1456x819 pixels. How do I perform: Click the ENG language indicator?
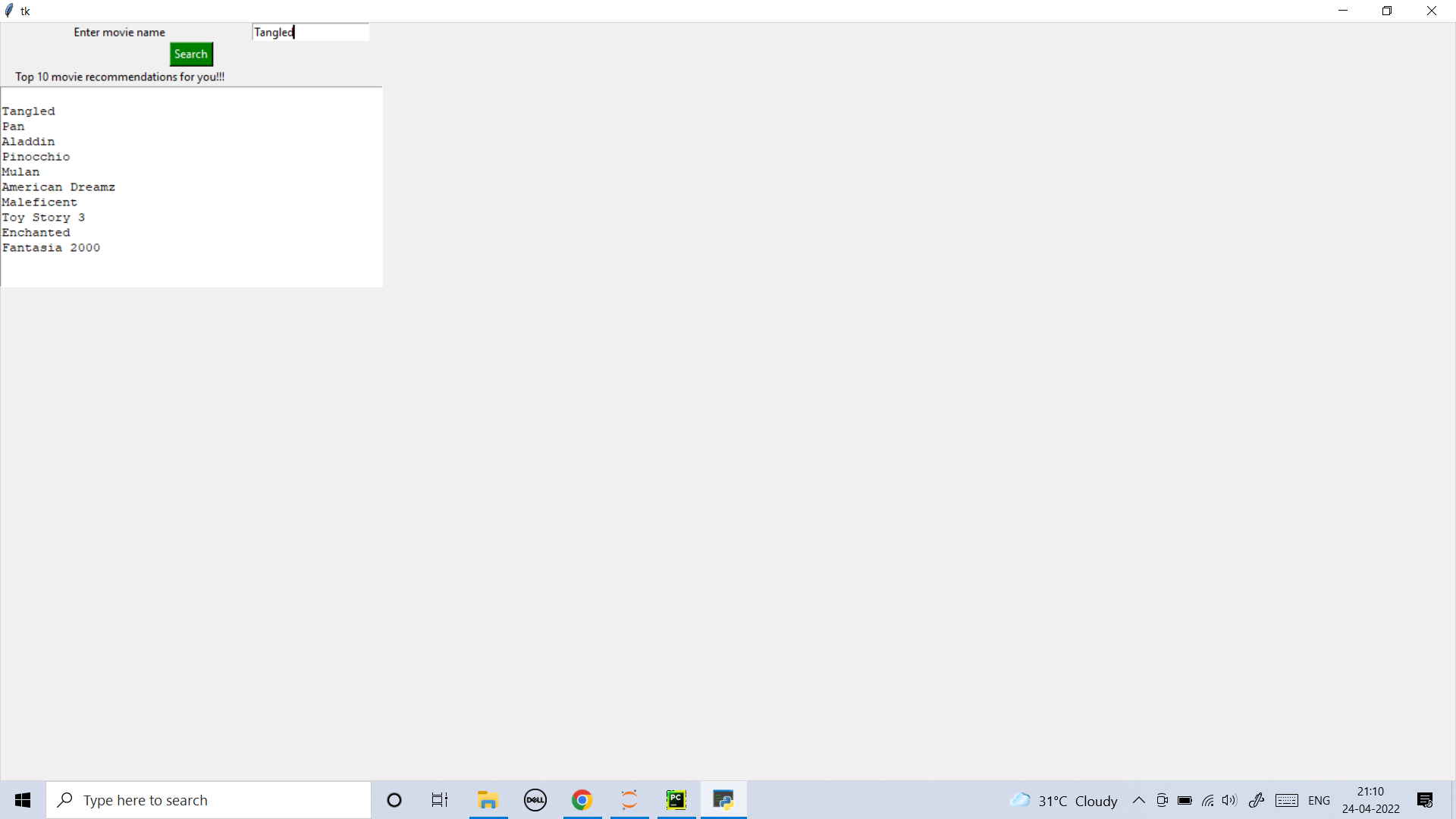pos(1319,800)
